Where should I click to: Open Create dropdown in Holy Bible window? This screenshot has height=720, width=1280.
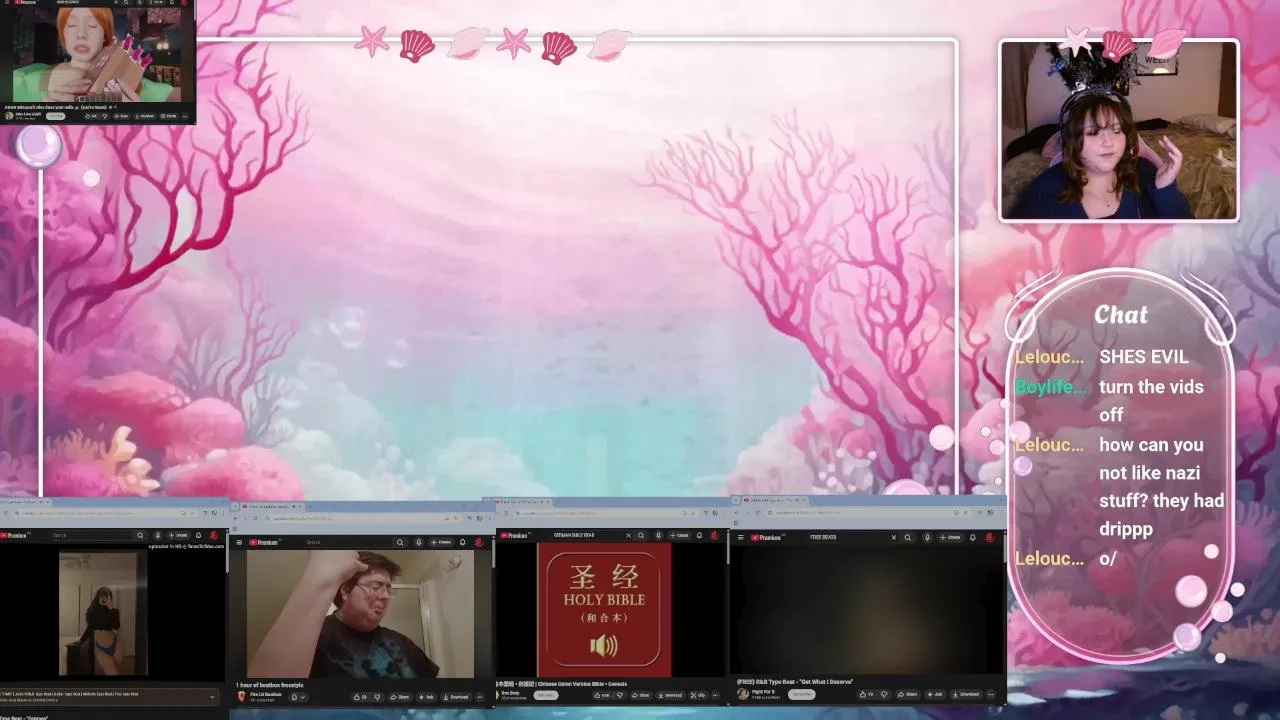pos(681,535)
